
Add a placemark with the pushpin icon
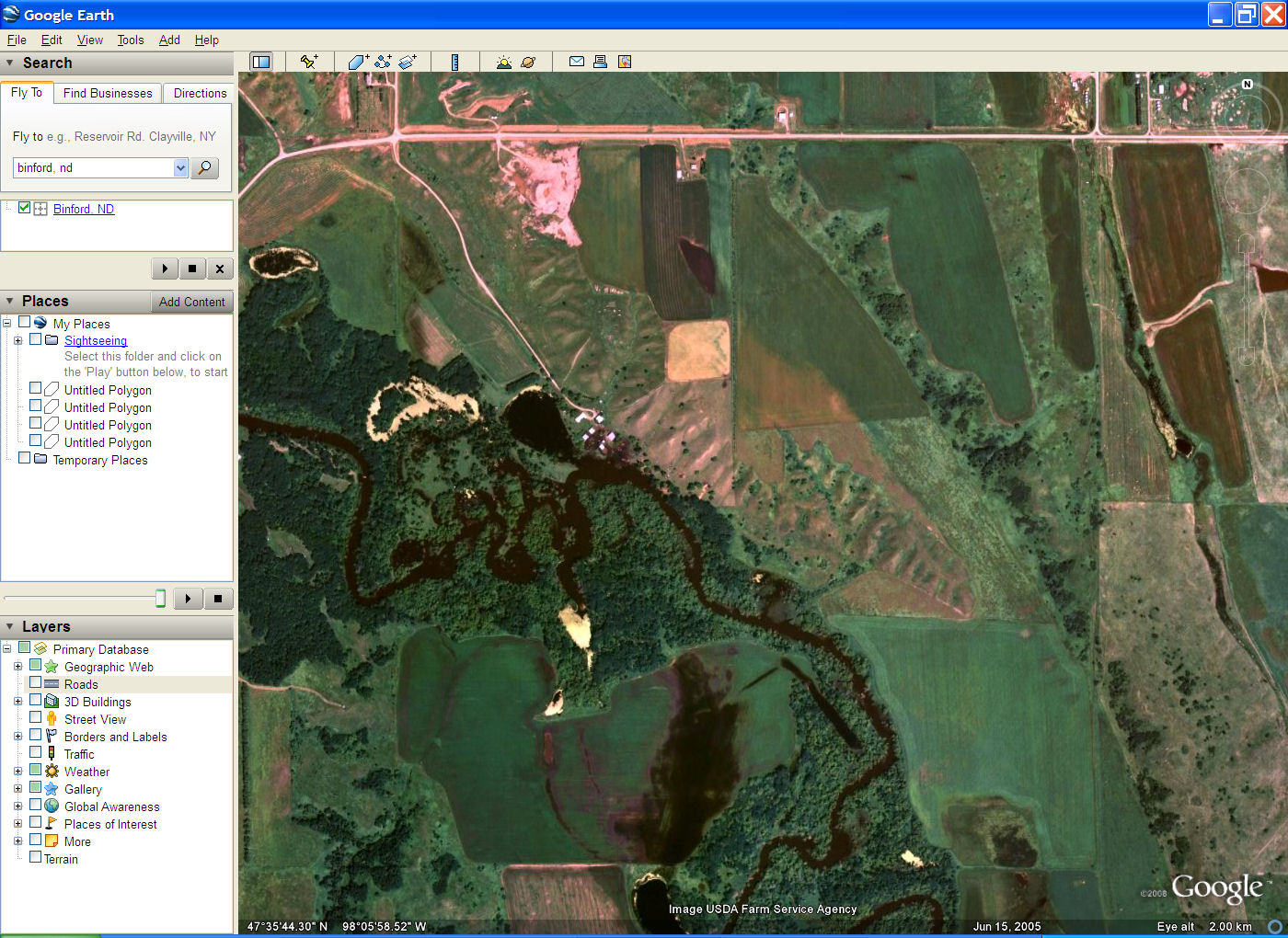(x=309, y=62)
